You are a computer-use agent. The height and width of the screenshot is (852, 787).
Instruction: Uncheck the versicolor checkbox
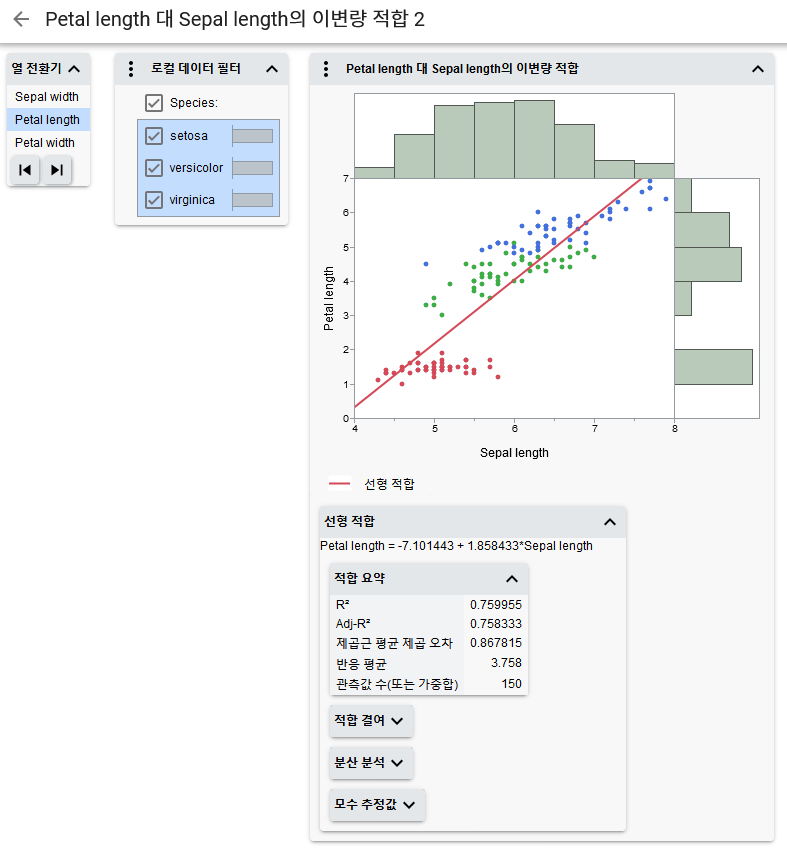(154, 167)
